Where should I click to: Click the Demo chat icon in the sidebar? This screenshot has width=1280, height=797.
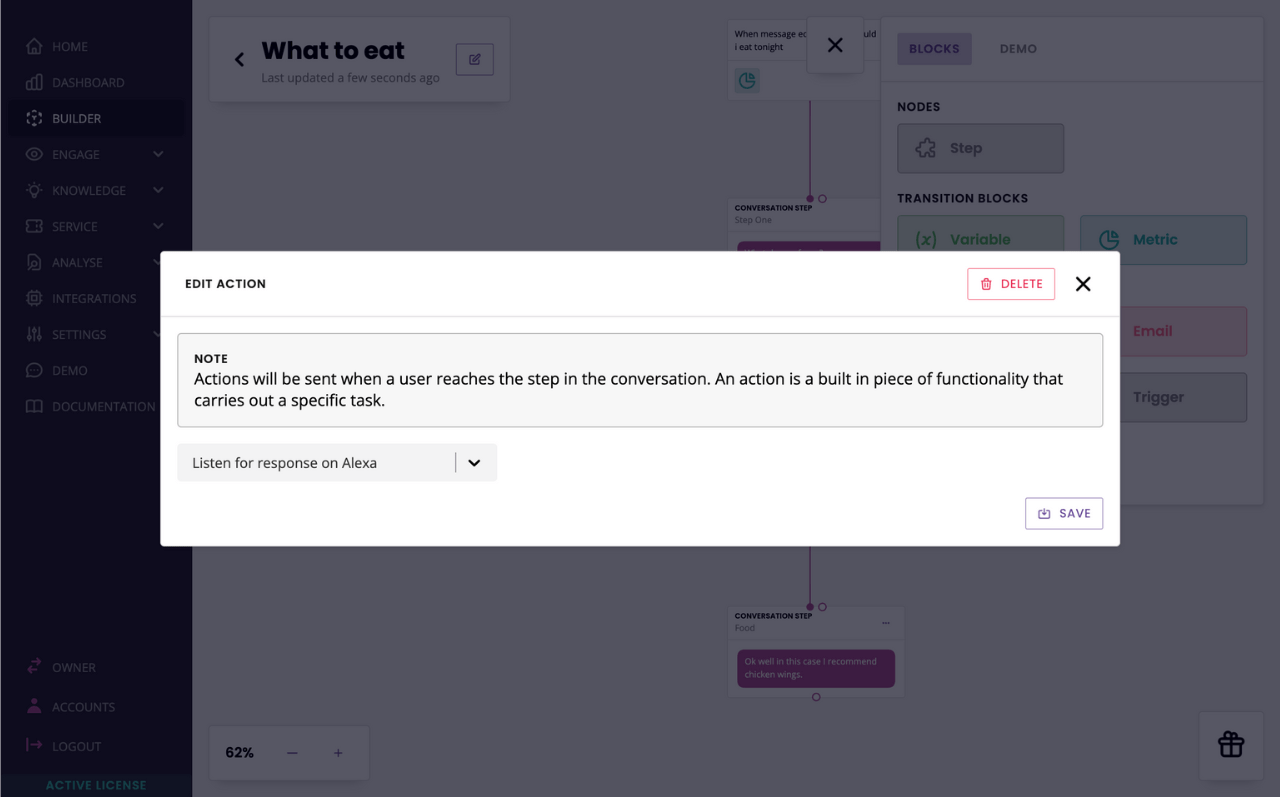(34, 370)
